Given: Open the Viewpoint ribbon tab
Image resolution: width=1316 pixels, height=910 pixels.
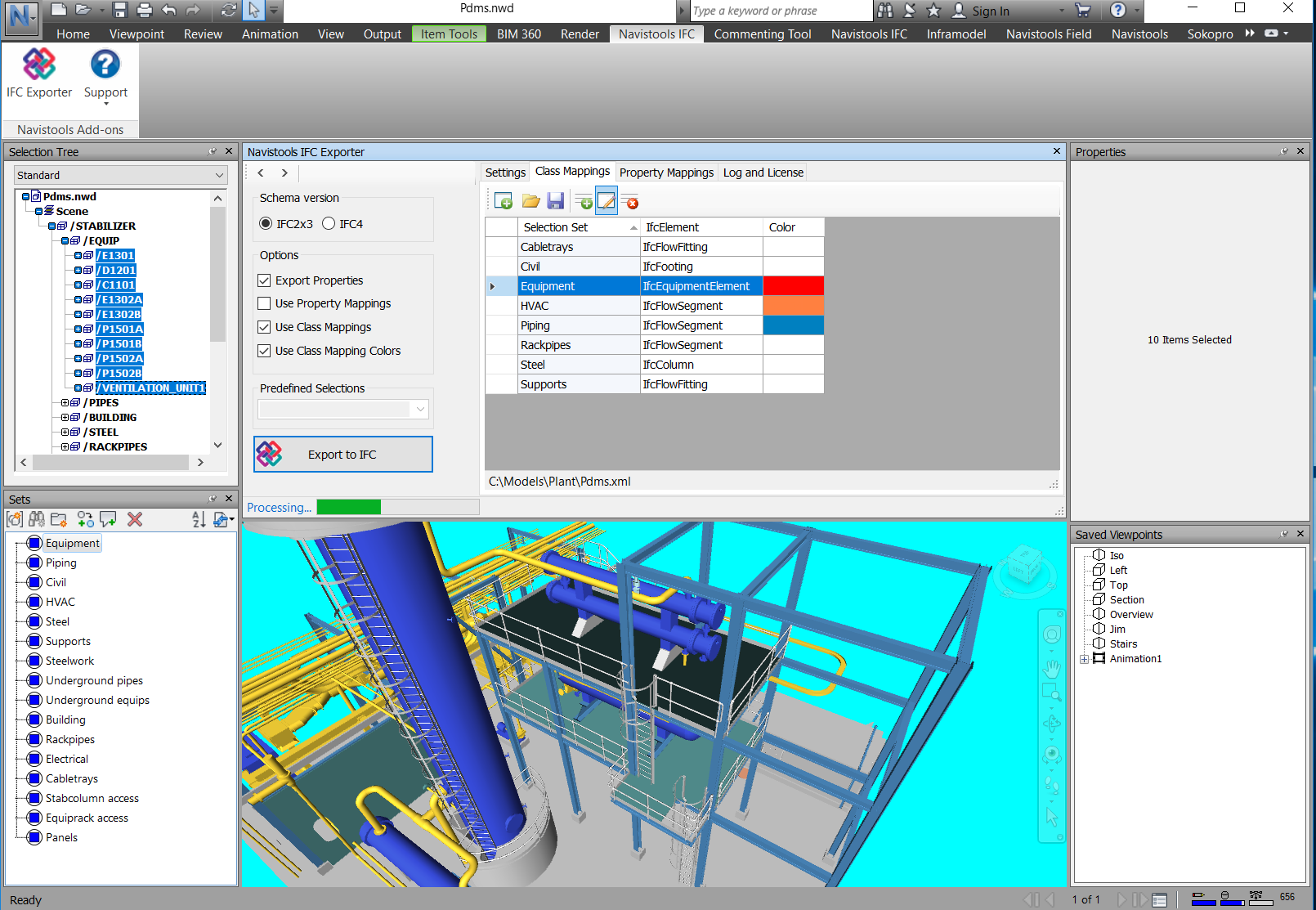Looking at the screenshot, I should click(x=137, y=34).
